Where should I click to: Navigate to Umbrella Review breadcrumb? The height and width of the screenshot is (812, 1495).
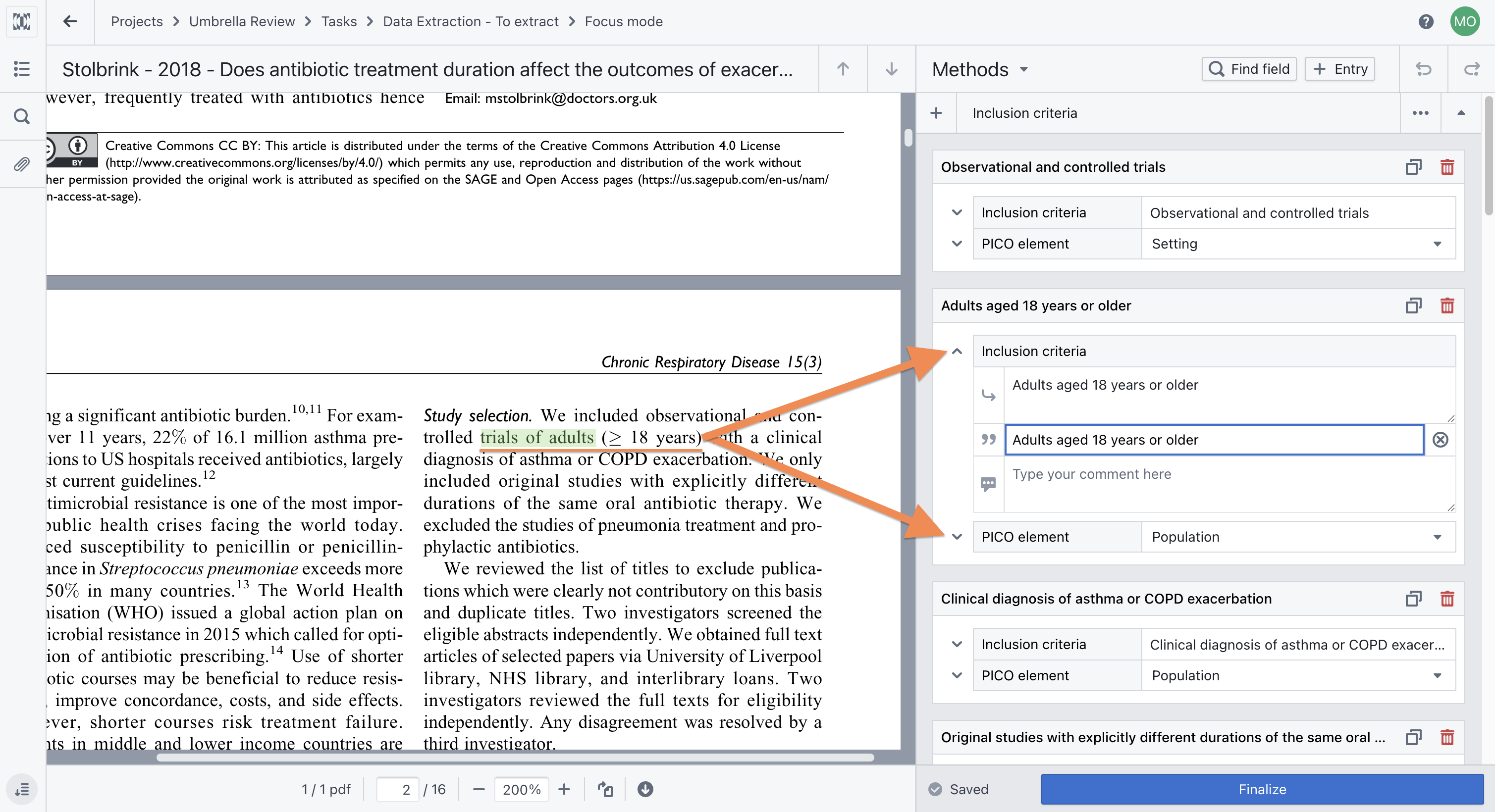[x=242, y=21]
